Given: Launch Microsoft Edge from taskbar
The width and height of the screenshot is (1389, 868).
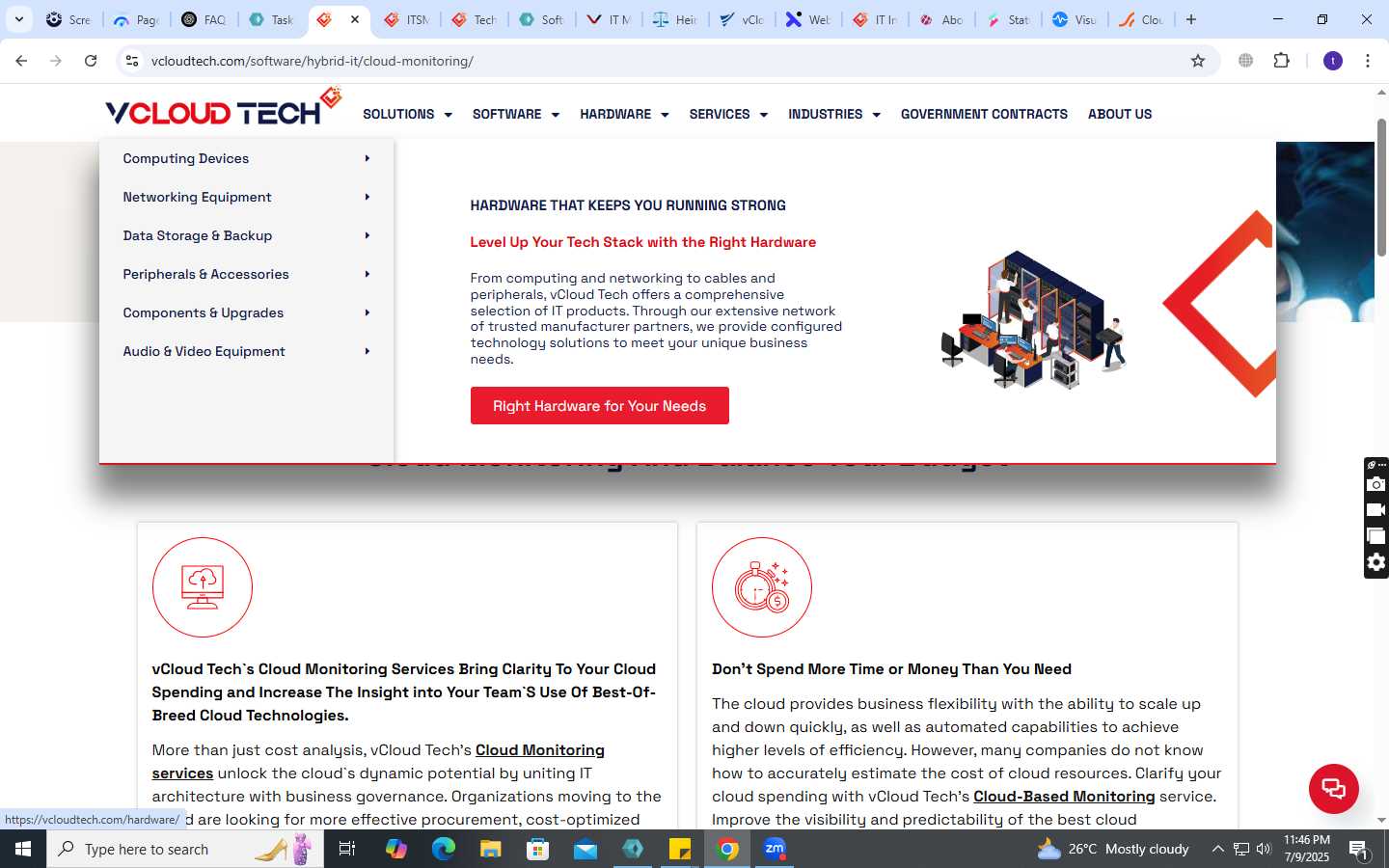Looking at the screenshot, I should point(444,849).
